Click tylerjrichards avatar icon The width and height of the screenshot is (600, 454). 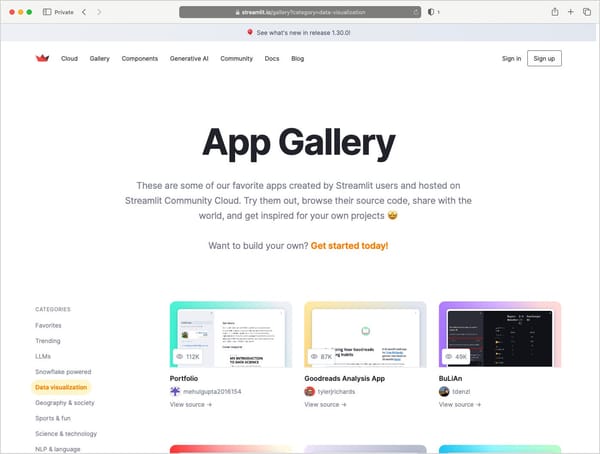309,391
